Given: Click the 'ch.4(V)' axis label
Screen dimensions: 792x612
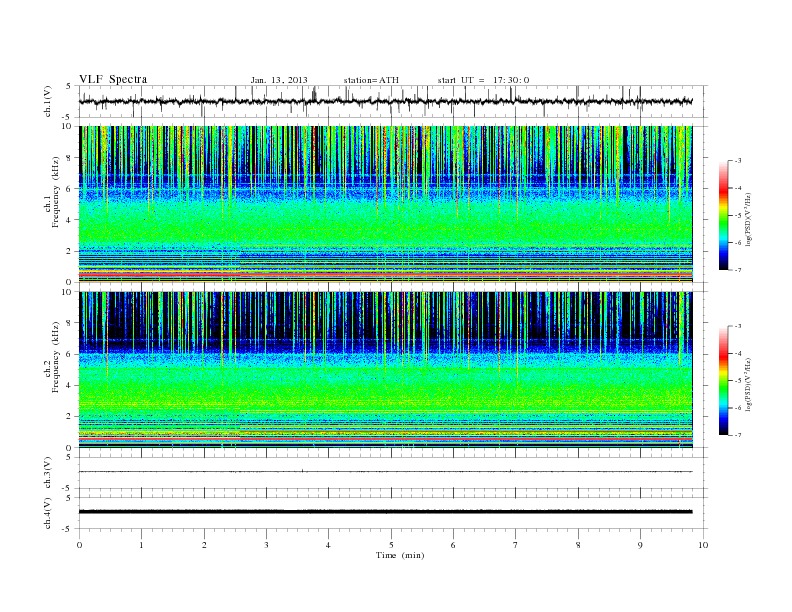Looking at the screenshot, I should 48,513.
